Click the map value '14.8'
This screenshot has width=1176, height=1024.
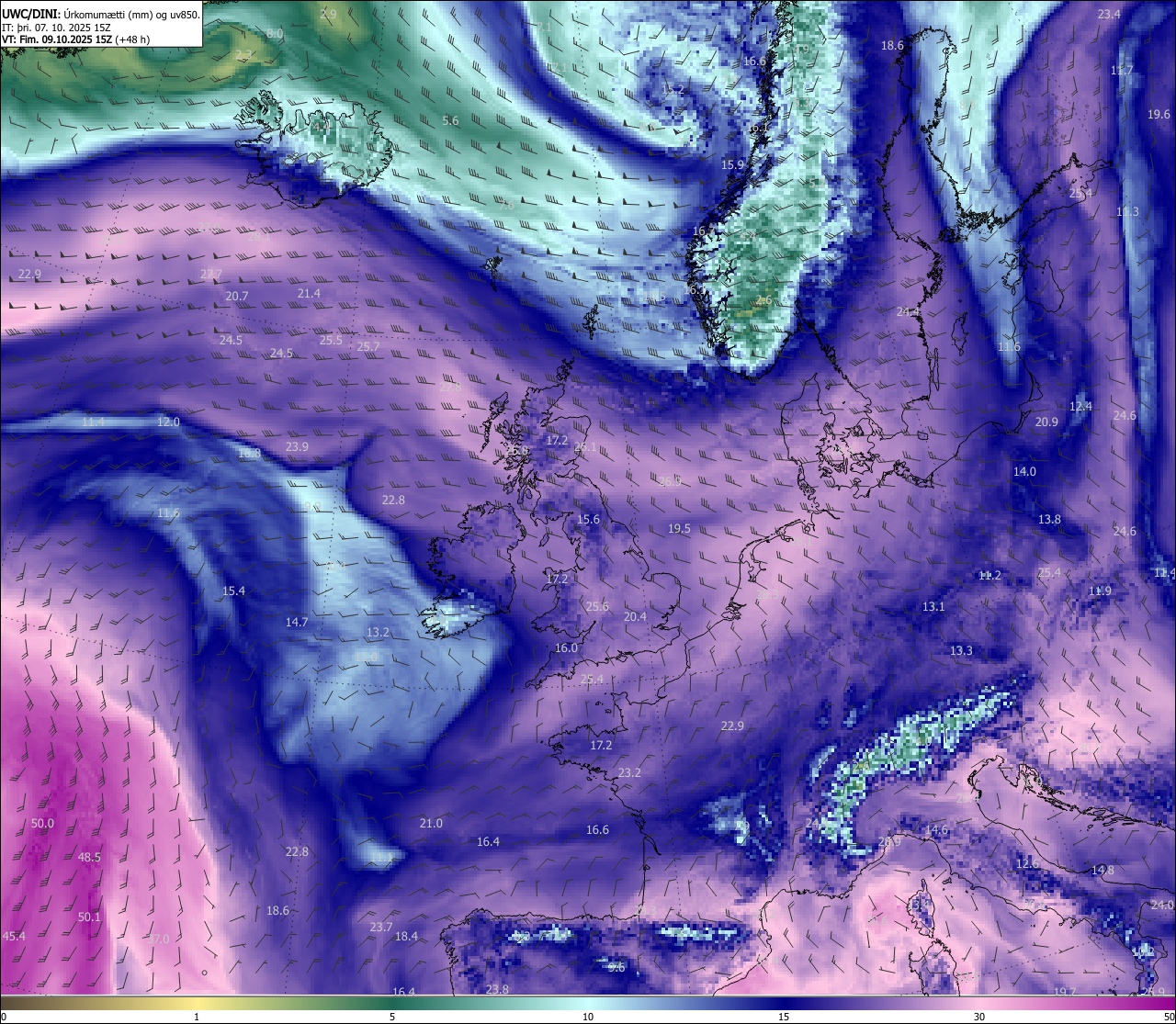[x=1102, y=871]
